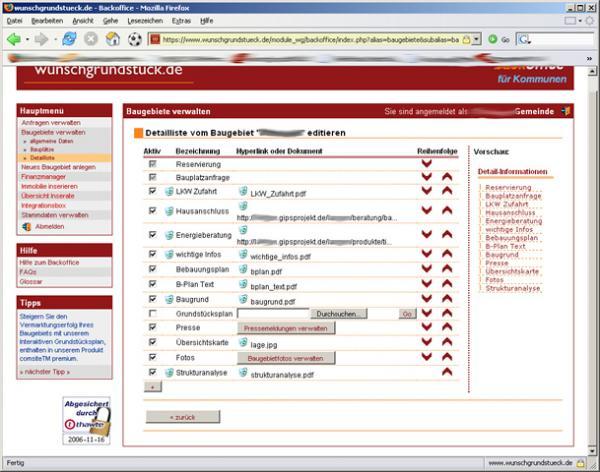Image resolution: width=600 pixels, height=472 pixels.
Task: Open the document icon before LKW_Zufahrt.pdf
Action: [x=243, y=191]
